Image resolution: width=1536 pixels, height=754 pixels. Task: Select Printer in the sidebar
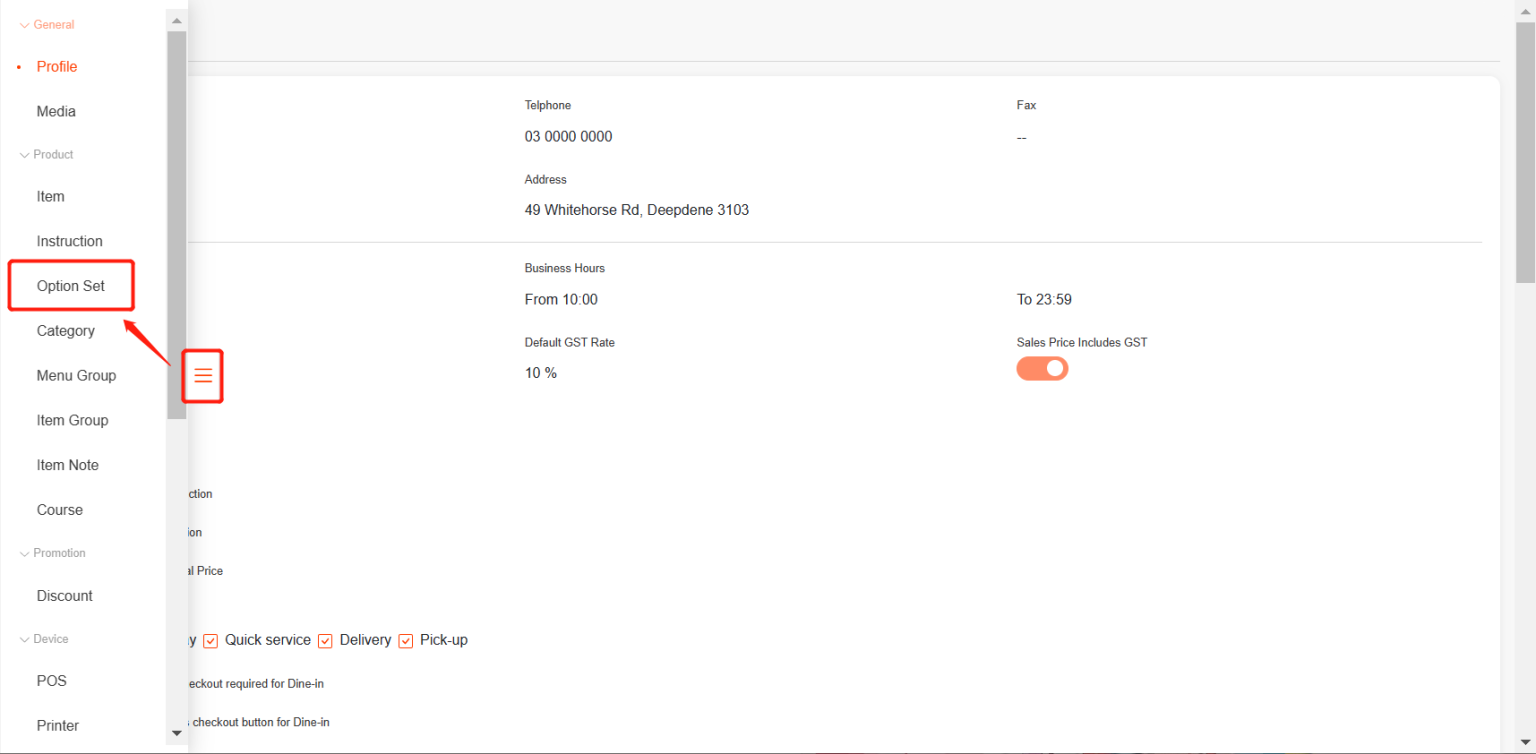pyautogui.click(x=58, y=726)
